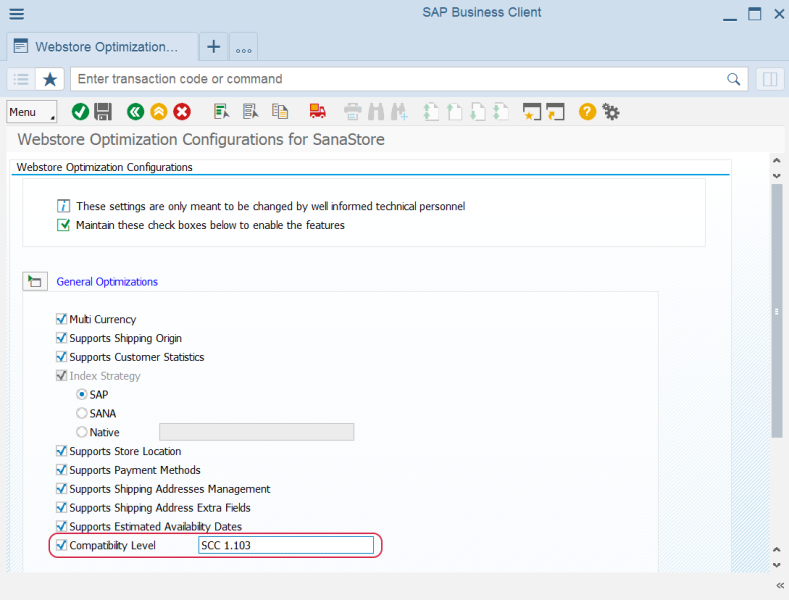Click the 'Maintain these check boxes' checkmark icon
Image resolution: width=789 pixels, height=600 pixels.
63,225
